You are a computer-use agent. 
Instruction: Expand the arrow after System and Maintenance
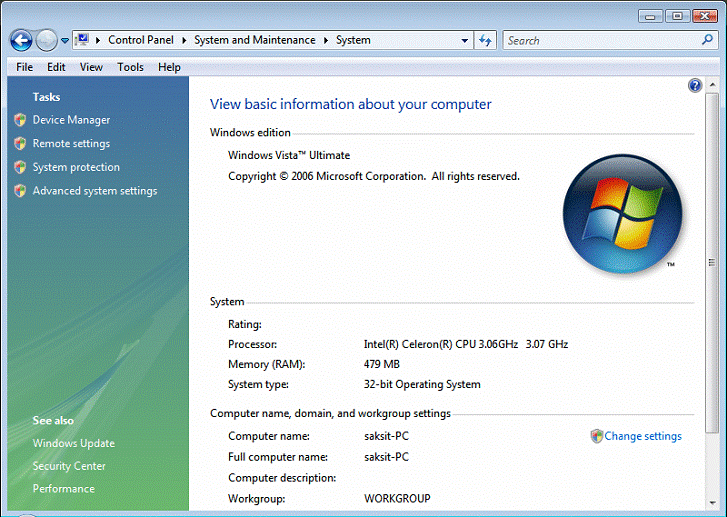pyautogui.click(x=326, y=40)
